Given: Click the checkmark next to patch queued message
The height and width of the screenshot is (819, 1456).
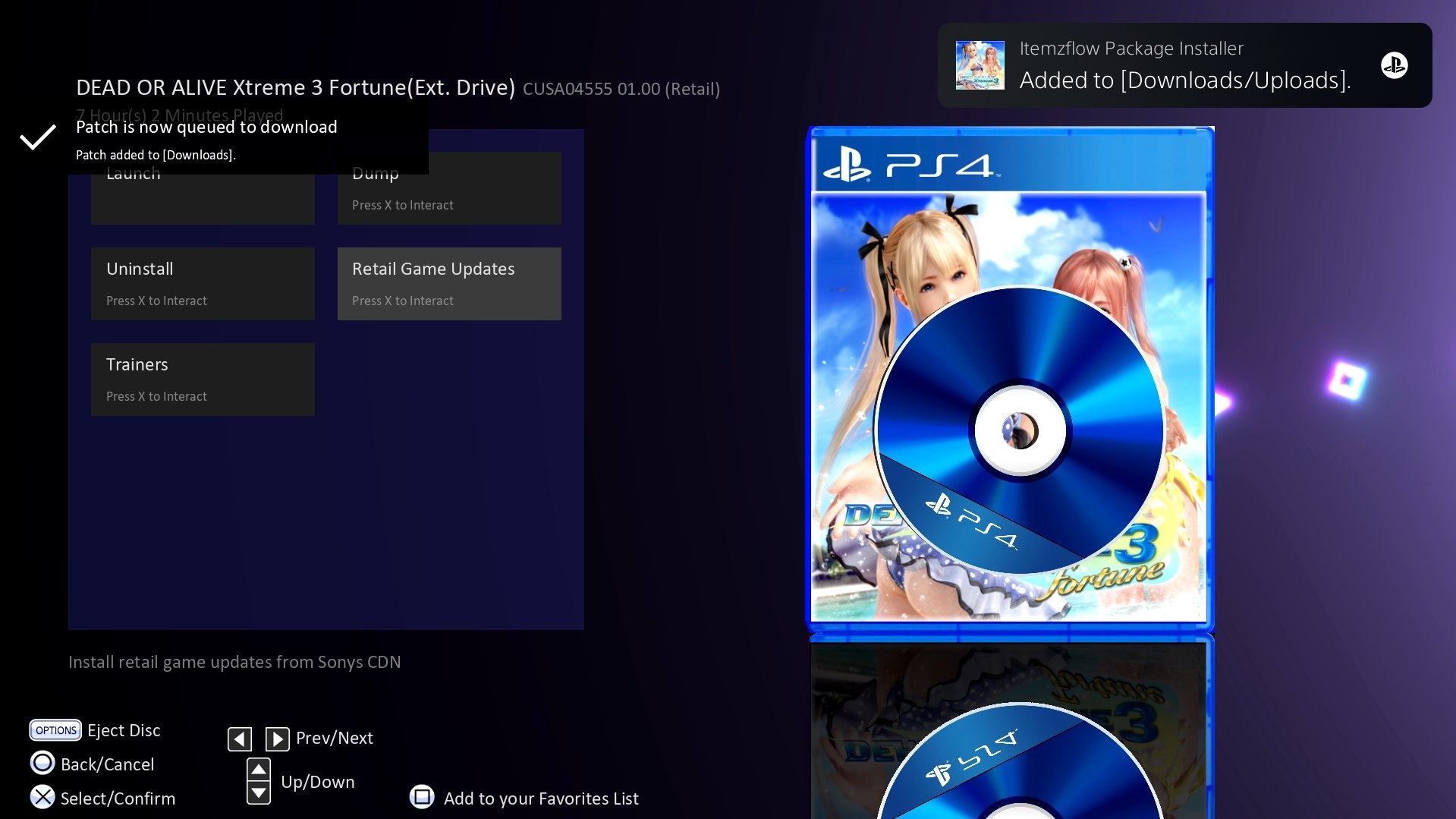Looking at the screenshot, I should (x=37, y=137).
